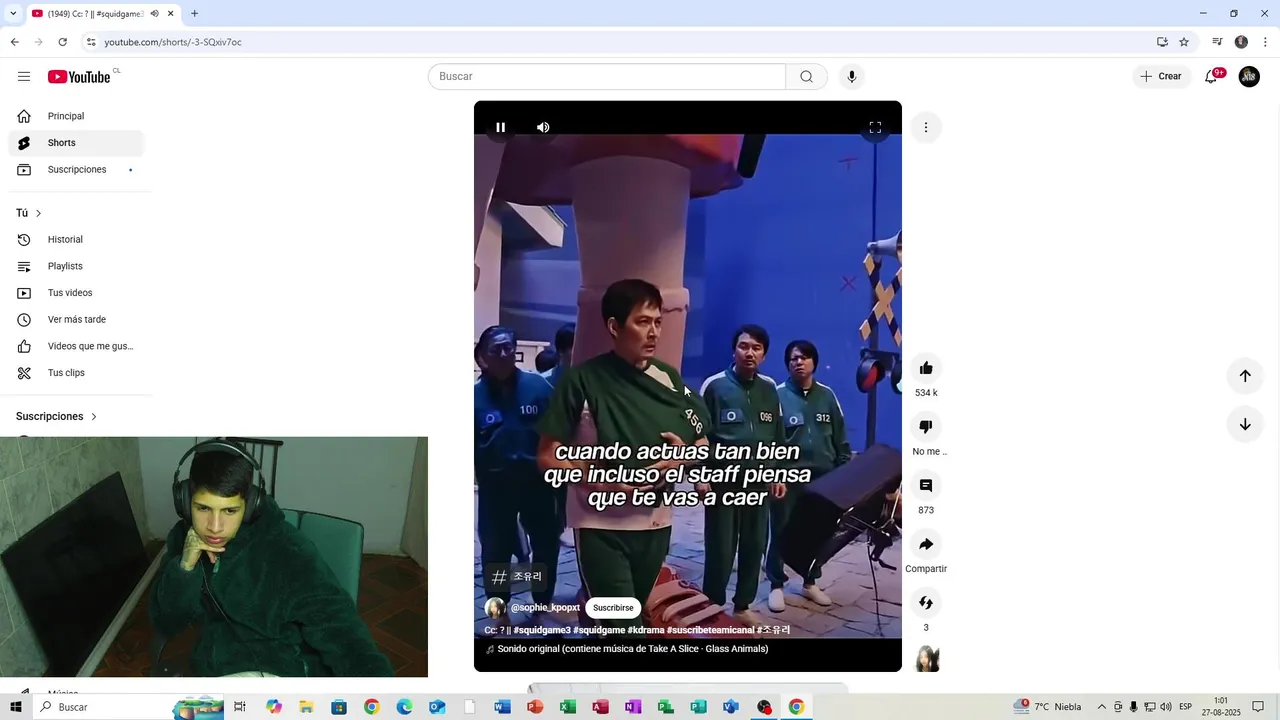1280x720 pixels.
Task: Open Suscripciones in the sidebar
Action: (76, 170)
